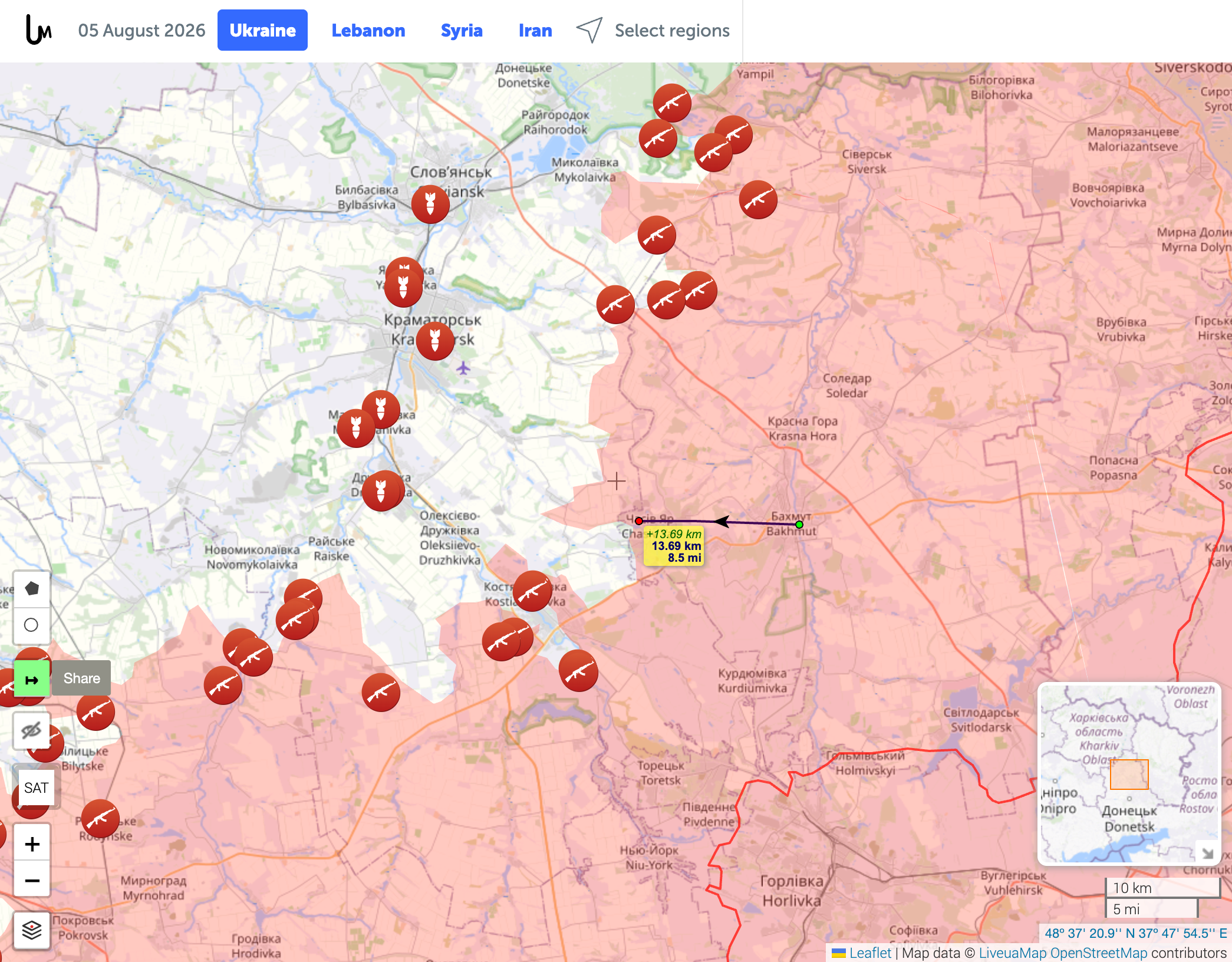The image size is (1232, 962).
Task: Click the 10 km scale bar
Action: (x=1162, y=888)
